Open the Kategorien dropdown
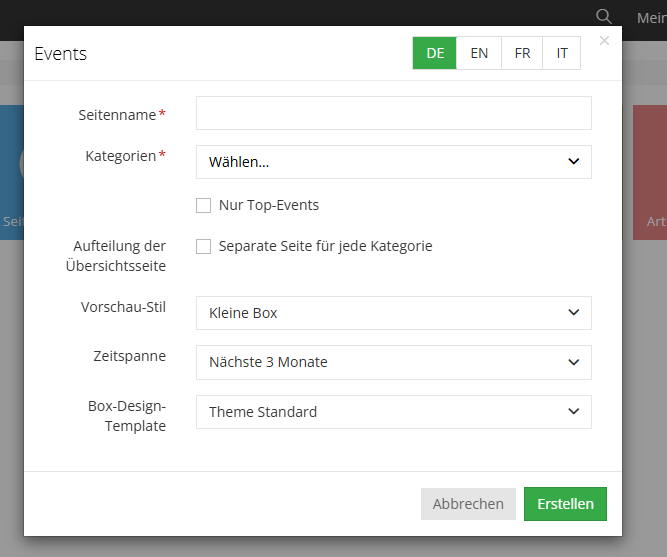 pyautogui.click(x=393, y=162)
